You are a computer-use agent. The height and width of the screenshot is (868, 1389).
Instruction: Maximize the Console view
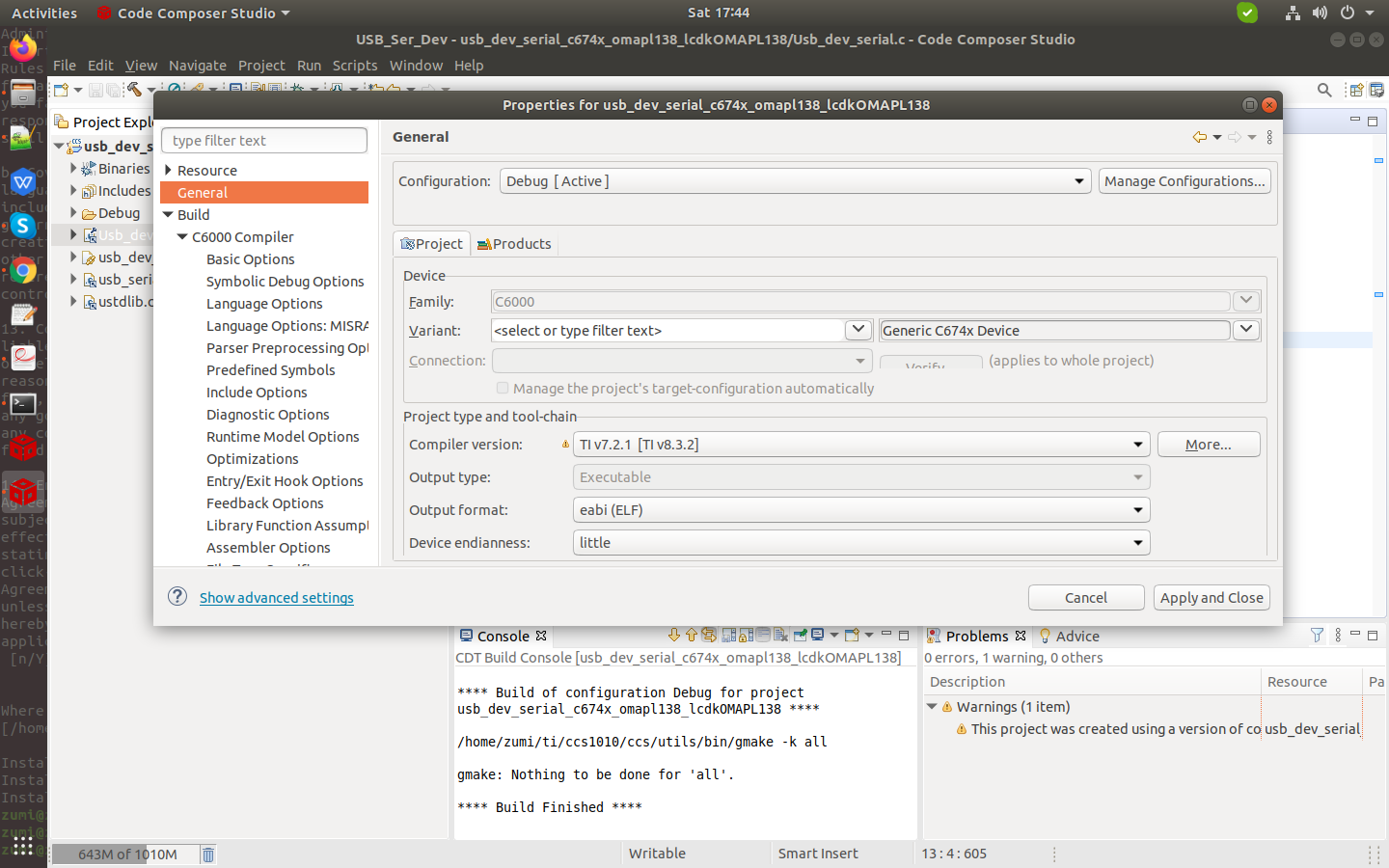point(904,635)
